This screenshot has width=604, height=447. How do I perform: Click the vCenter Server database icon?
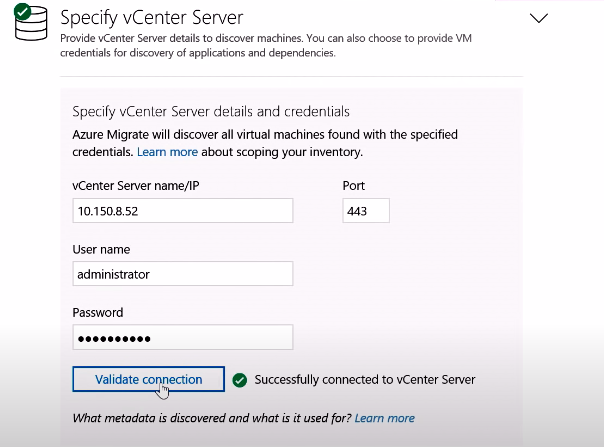pyautogui.click(x=31, y=22)
